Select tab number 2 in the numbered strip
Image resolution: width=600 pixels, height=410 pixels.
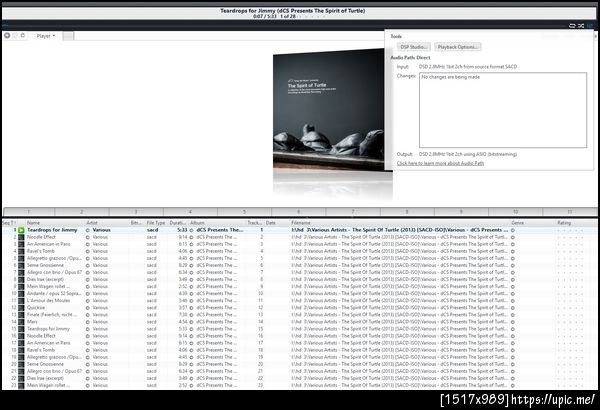click(82, 212)
